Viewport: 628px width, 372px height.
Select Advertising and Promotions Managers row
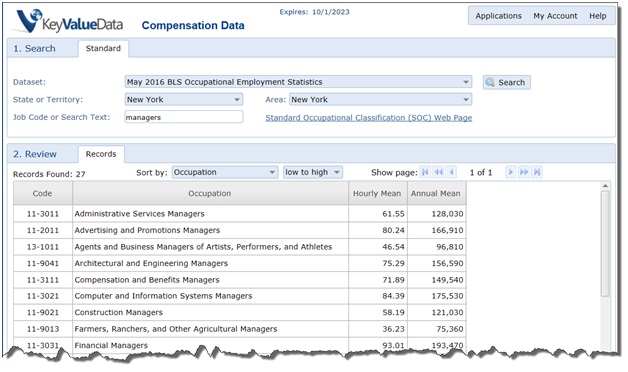pyautogui.click(x=240, y=230)
